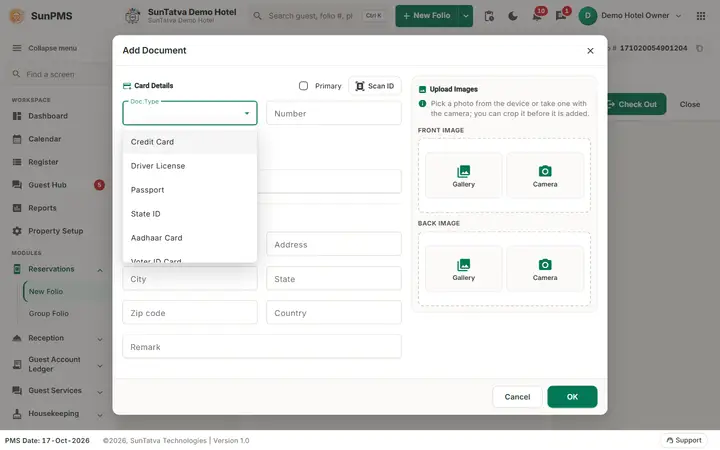Select Credit Card from the list
This screenshot has width=720, height=450.
click(x=190, y=142)
